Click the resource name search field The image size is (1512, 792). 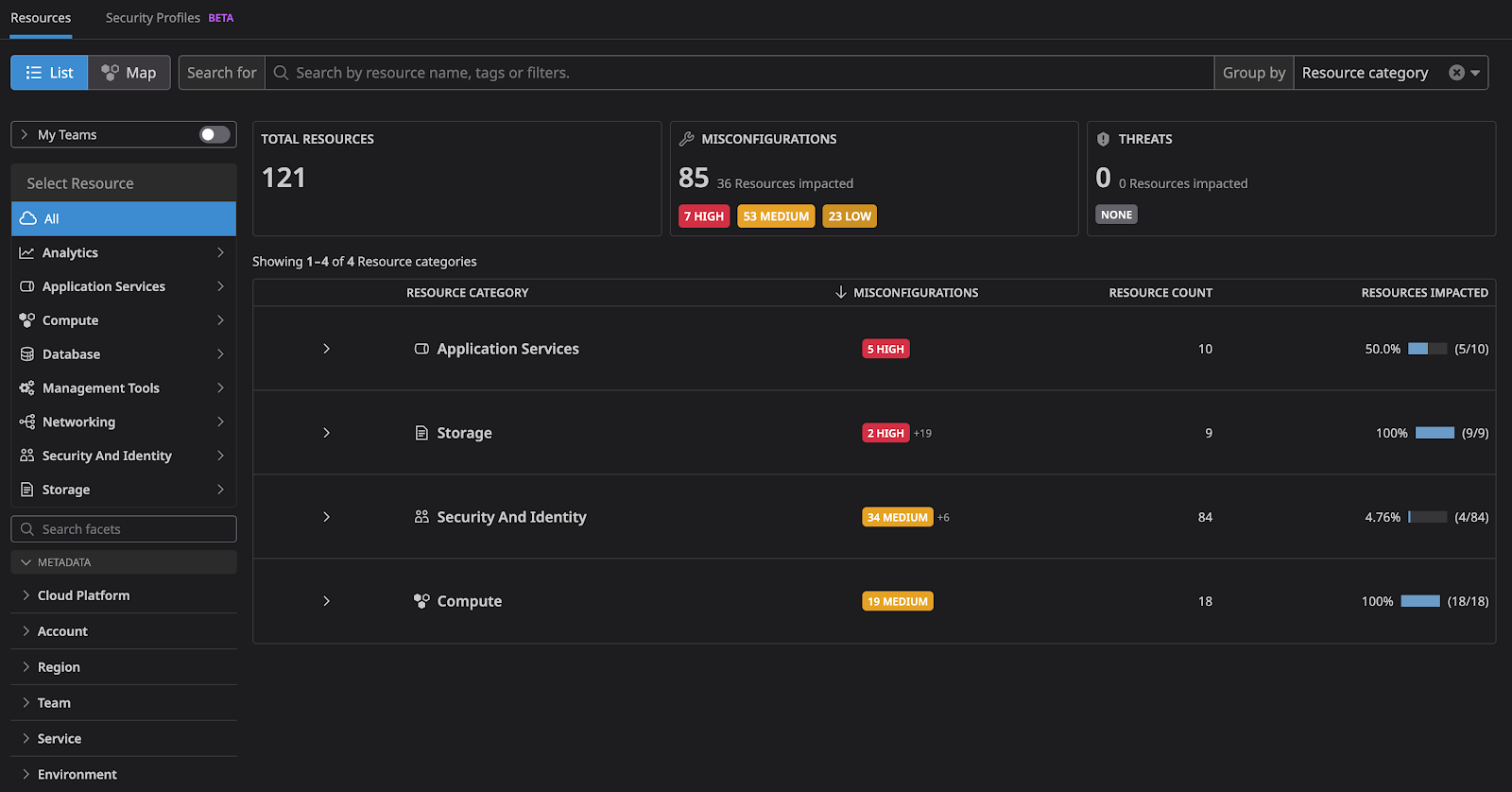[739, 73]
